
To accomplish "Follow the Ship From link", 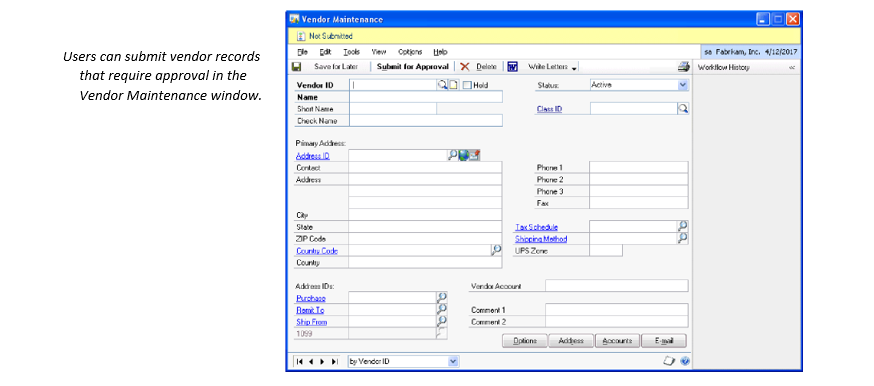I will 312,322.
